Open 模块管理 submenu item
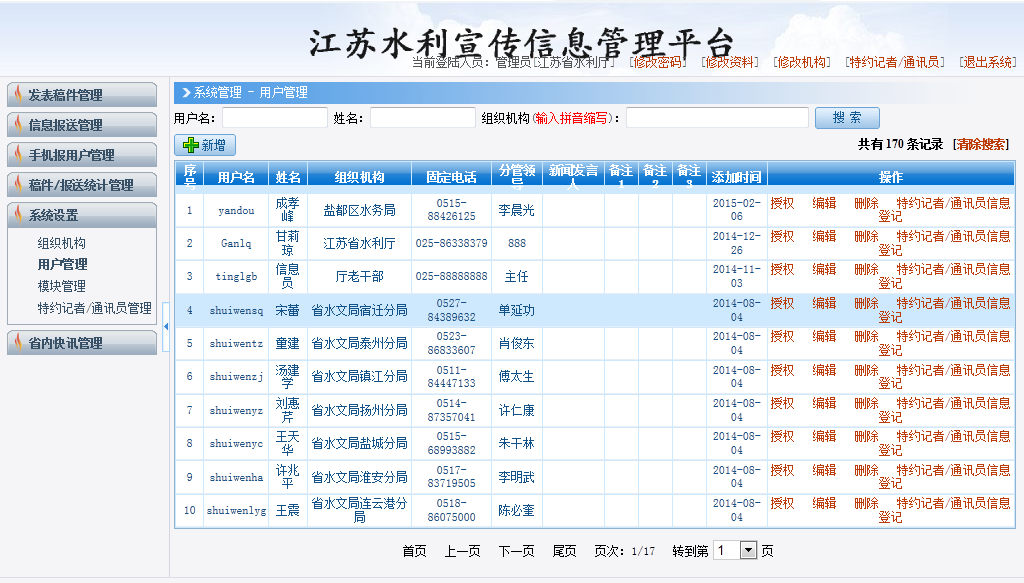The image size is (1024, 583). [x=61, y=286]
